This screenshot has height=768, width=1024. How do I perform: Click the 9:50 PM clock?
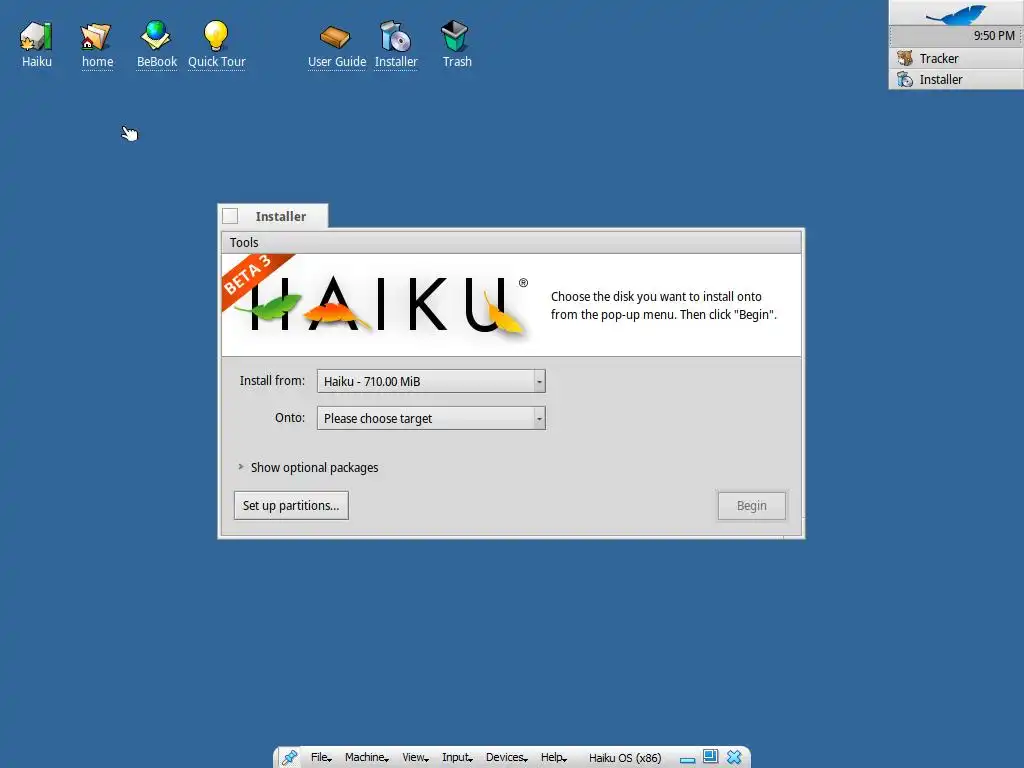994,36
